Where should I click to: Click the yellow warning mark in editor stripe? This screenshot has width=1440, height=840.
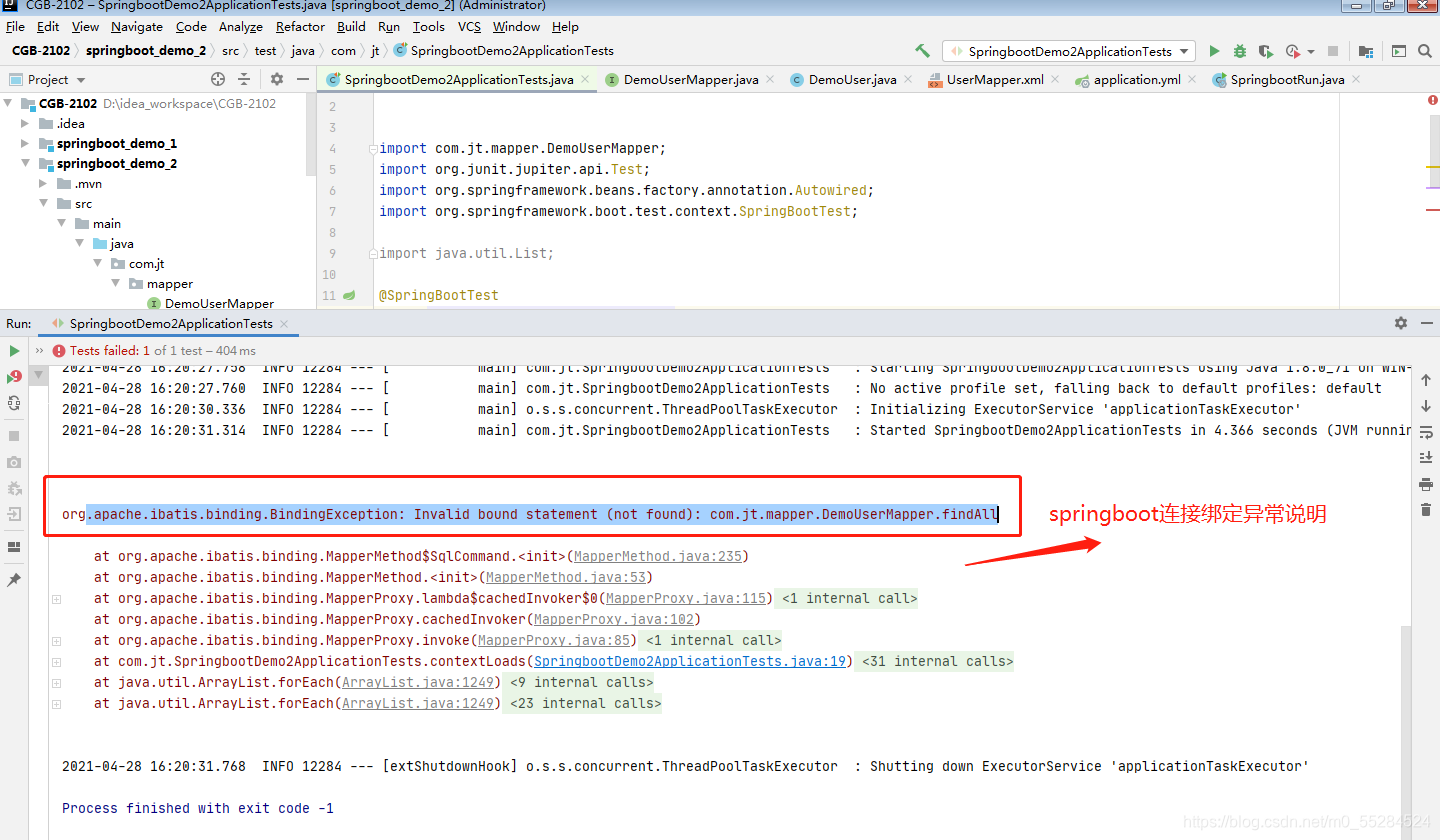point(1432,167)
